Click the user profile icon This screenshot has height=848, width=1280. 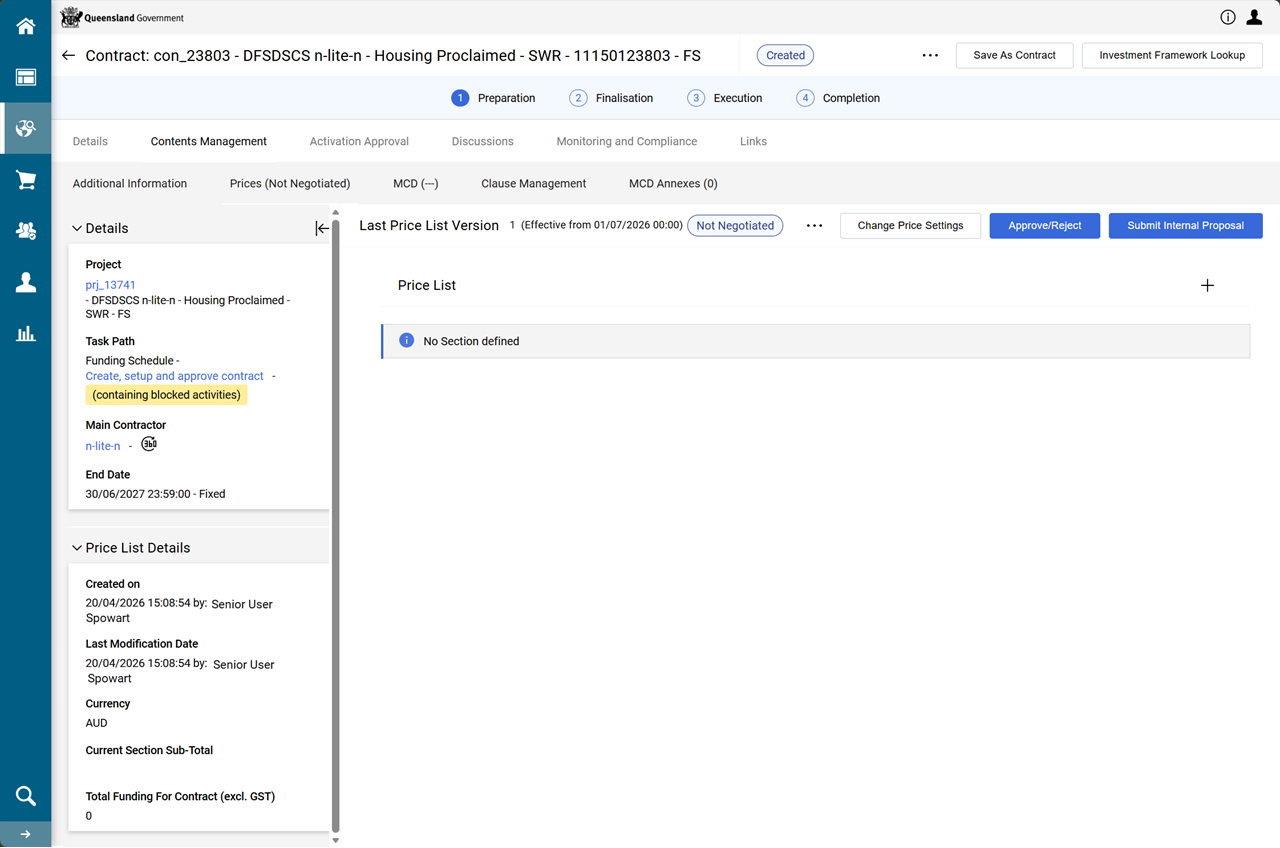[x=1253, y=17]
